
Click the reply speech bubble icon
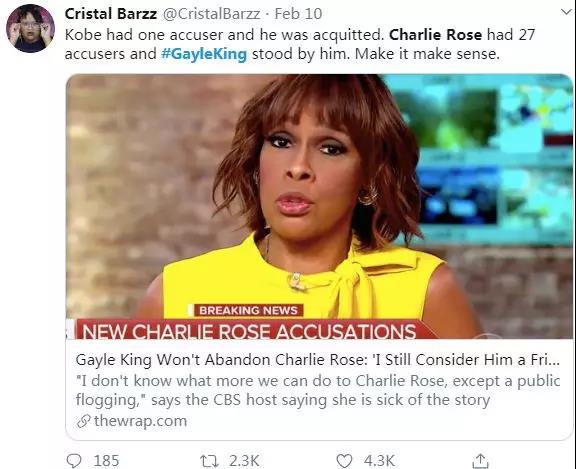pos(74,461)
